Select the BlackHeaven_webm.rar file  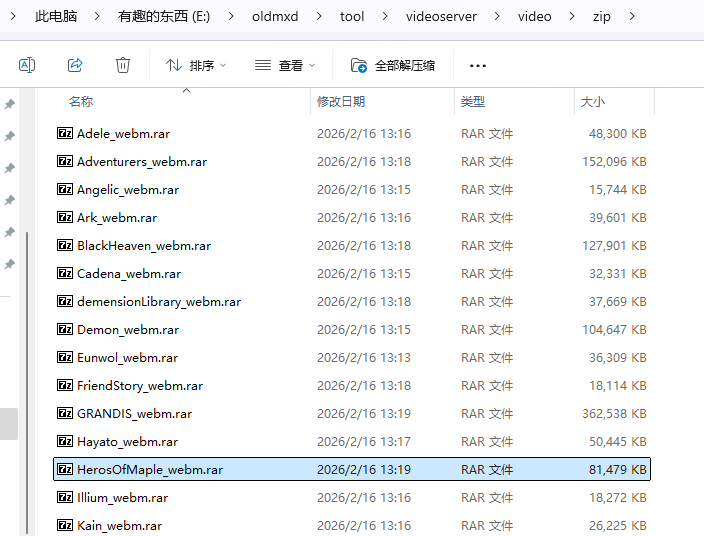tap(143, 245)
